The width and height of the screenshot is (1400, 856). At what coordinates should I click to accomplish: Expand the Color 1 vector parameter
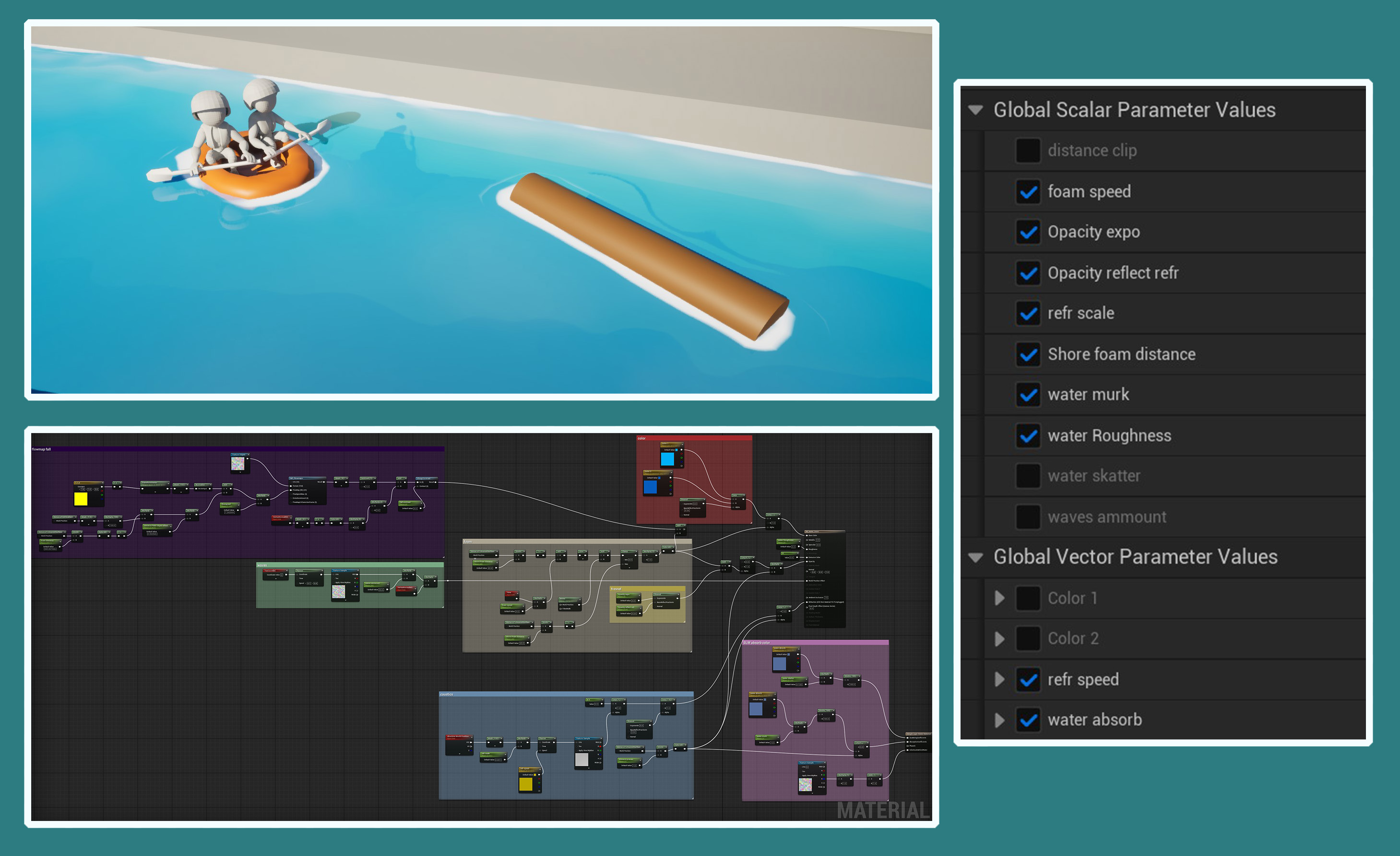[x=999, y=598]
